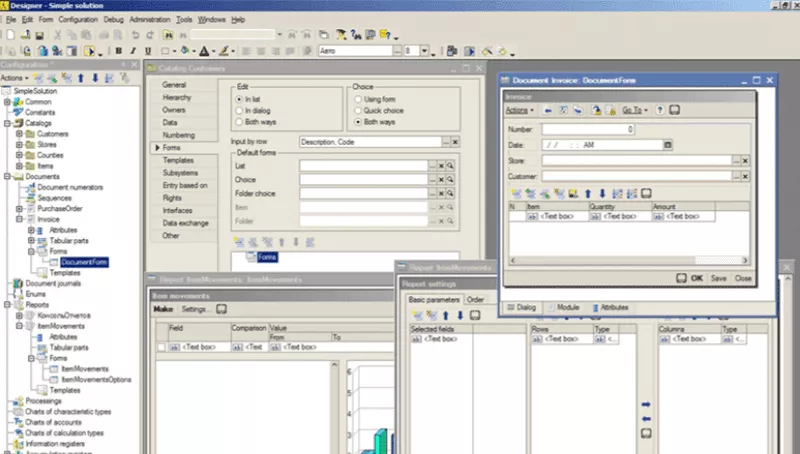This screenshot has width=800, height=454.
Task: Click the Redo arrow icon
Action: click(x=149, y=35)
